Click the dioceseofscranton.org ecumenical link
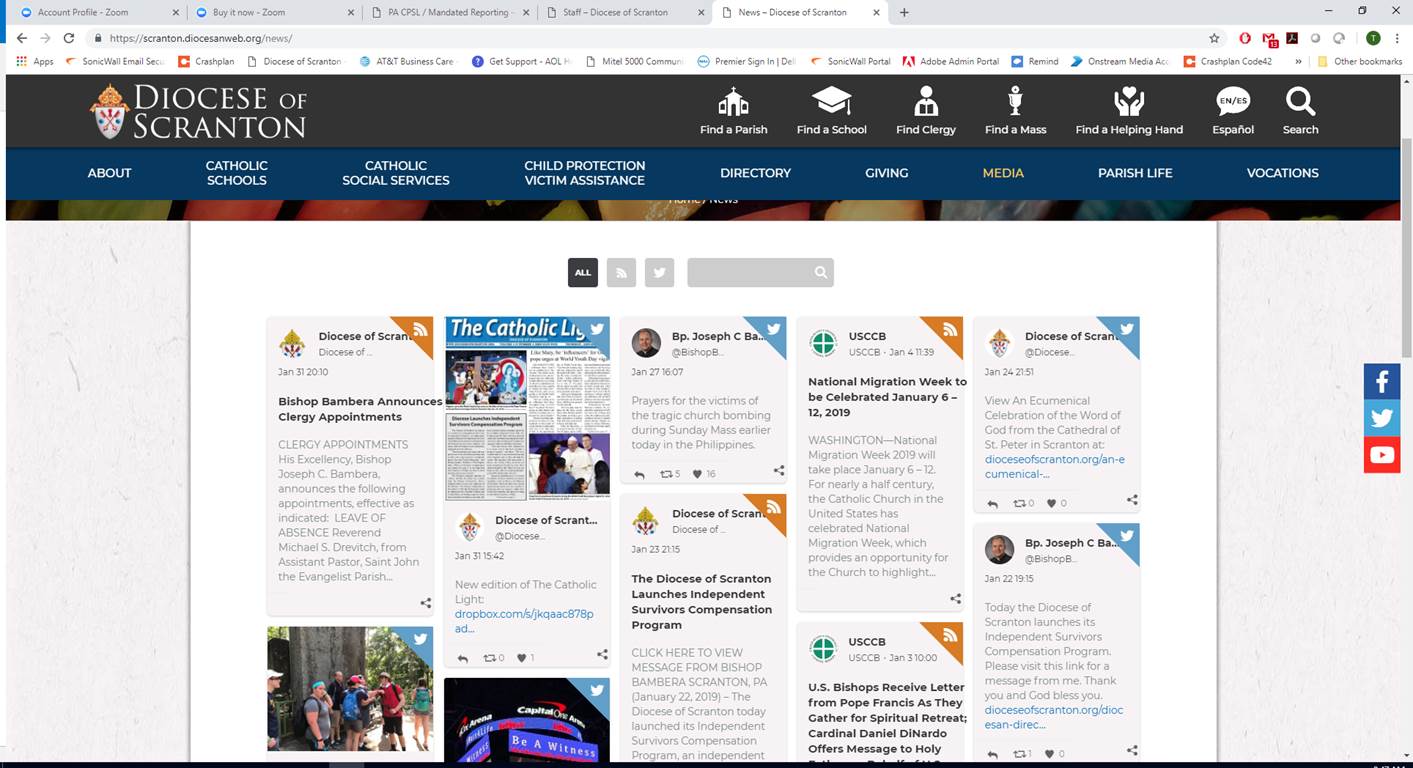The height and width of the screenshot is (768, 1413). click(1054, 466)
